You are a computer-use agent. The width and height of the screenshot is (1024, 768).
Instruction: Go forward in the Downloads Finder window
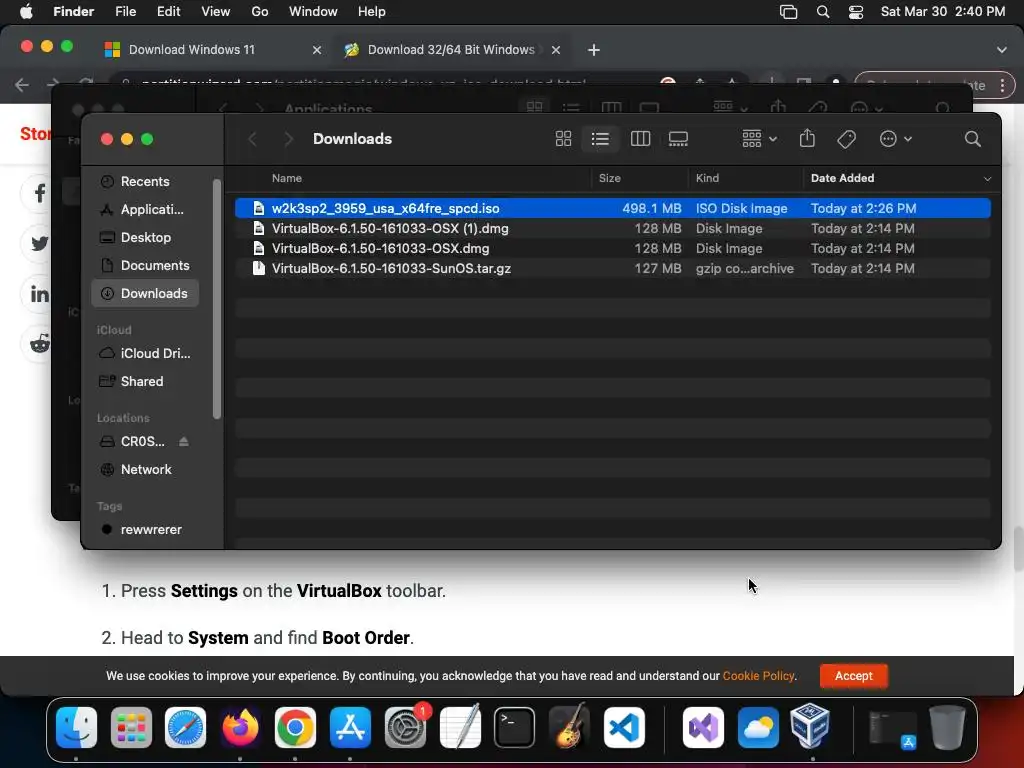tap(288, 138)
